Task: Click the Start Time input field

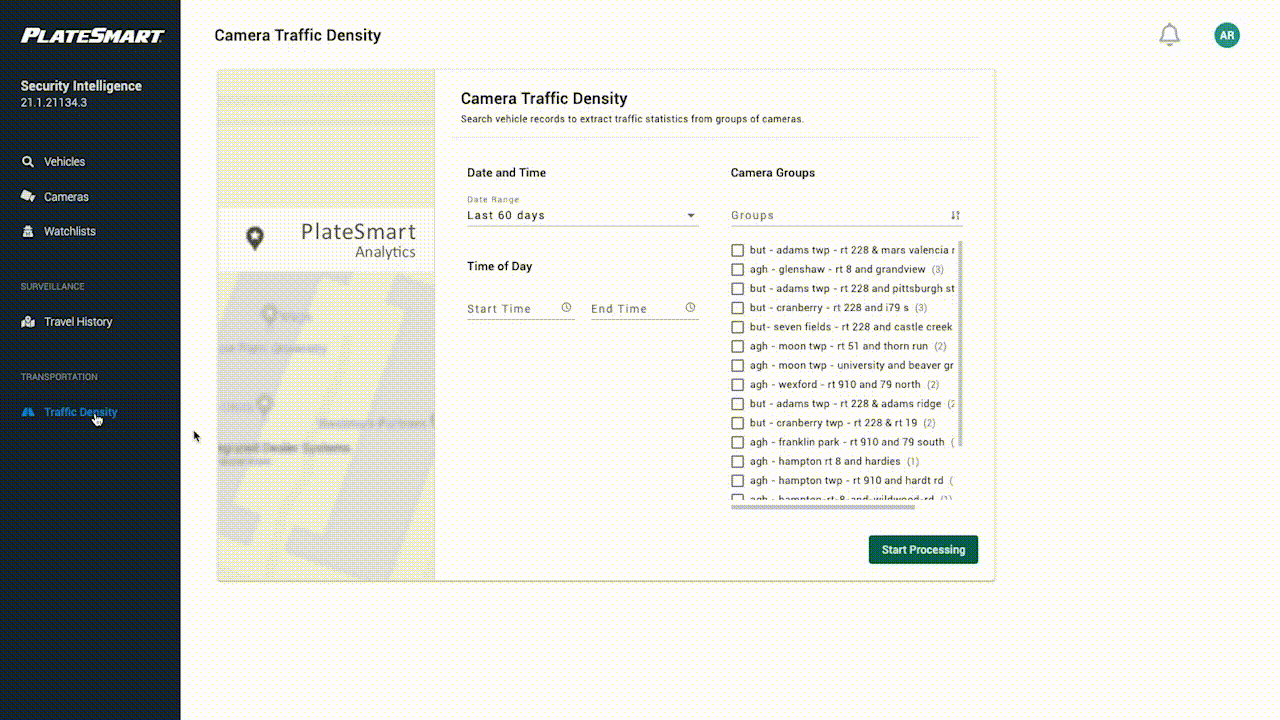Action: (520, 309)
